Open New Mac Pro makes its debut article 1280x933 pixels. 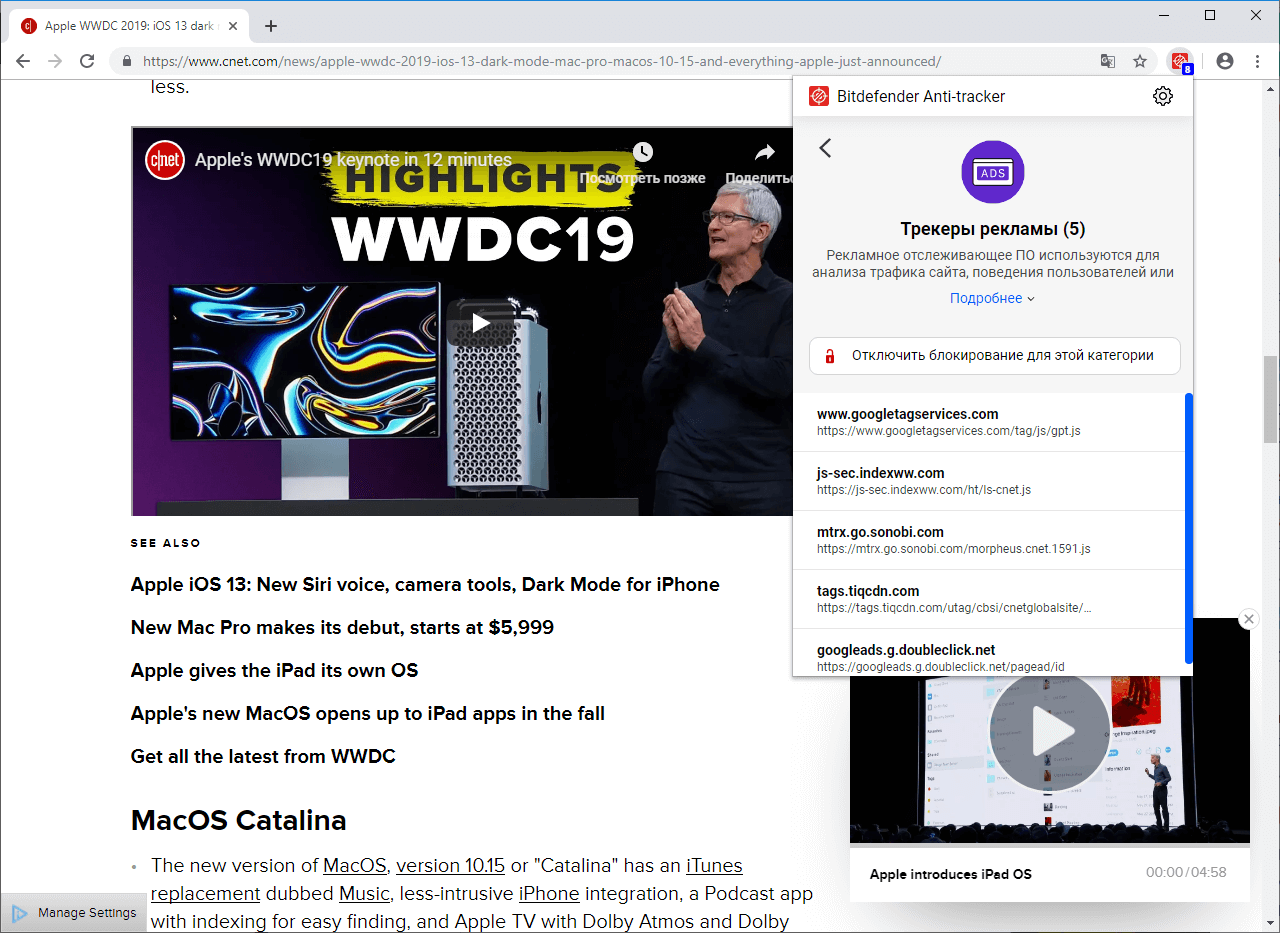(342, 628)
